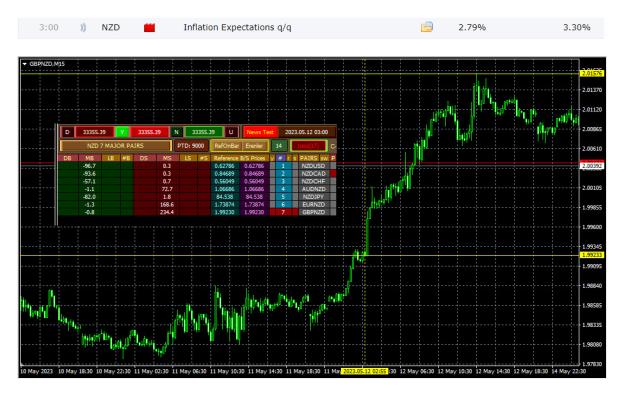This screenshot has height=397, width=625.
Task: Select the NZDCHF pair row
Action: point(313,181)
